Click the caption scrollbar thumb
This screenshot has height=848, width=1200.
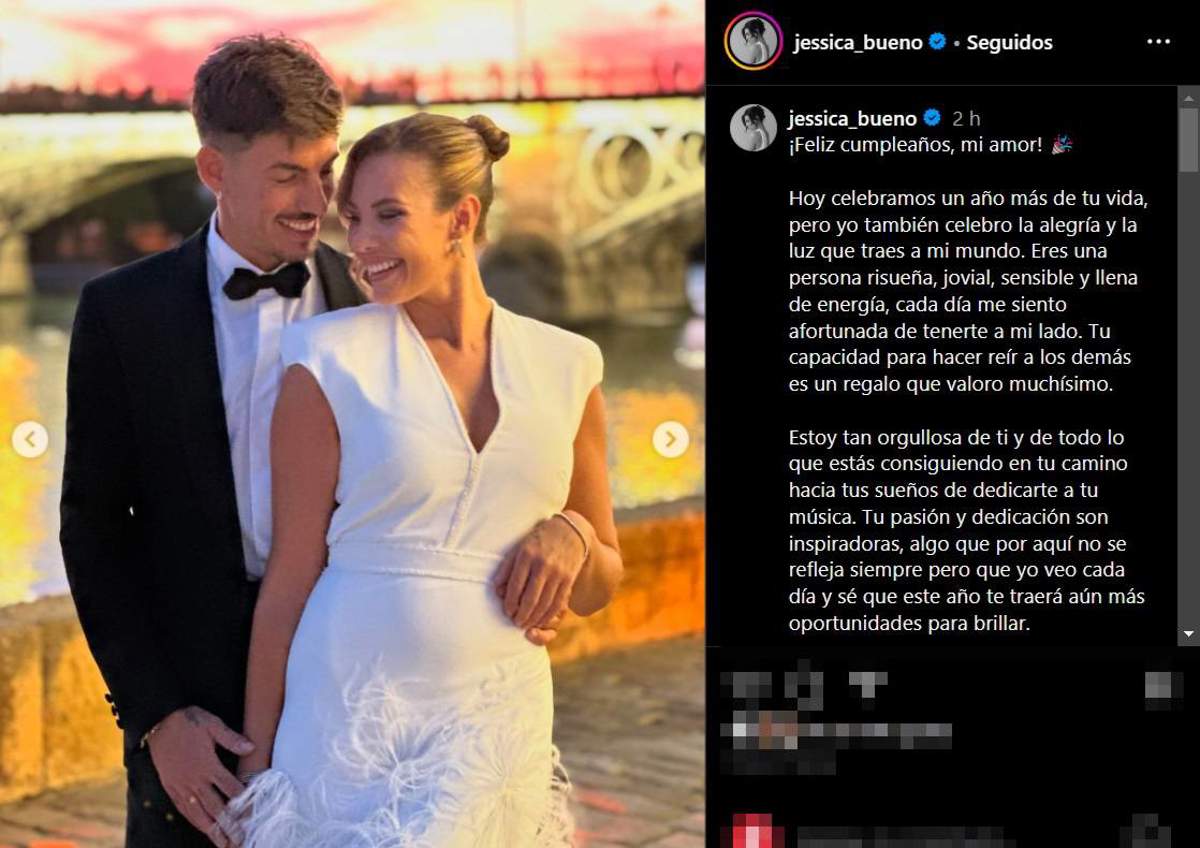coord(1188,140)
